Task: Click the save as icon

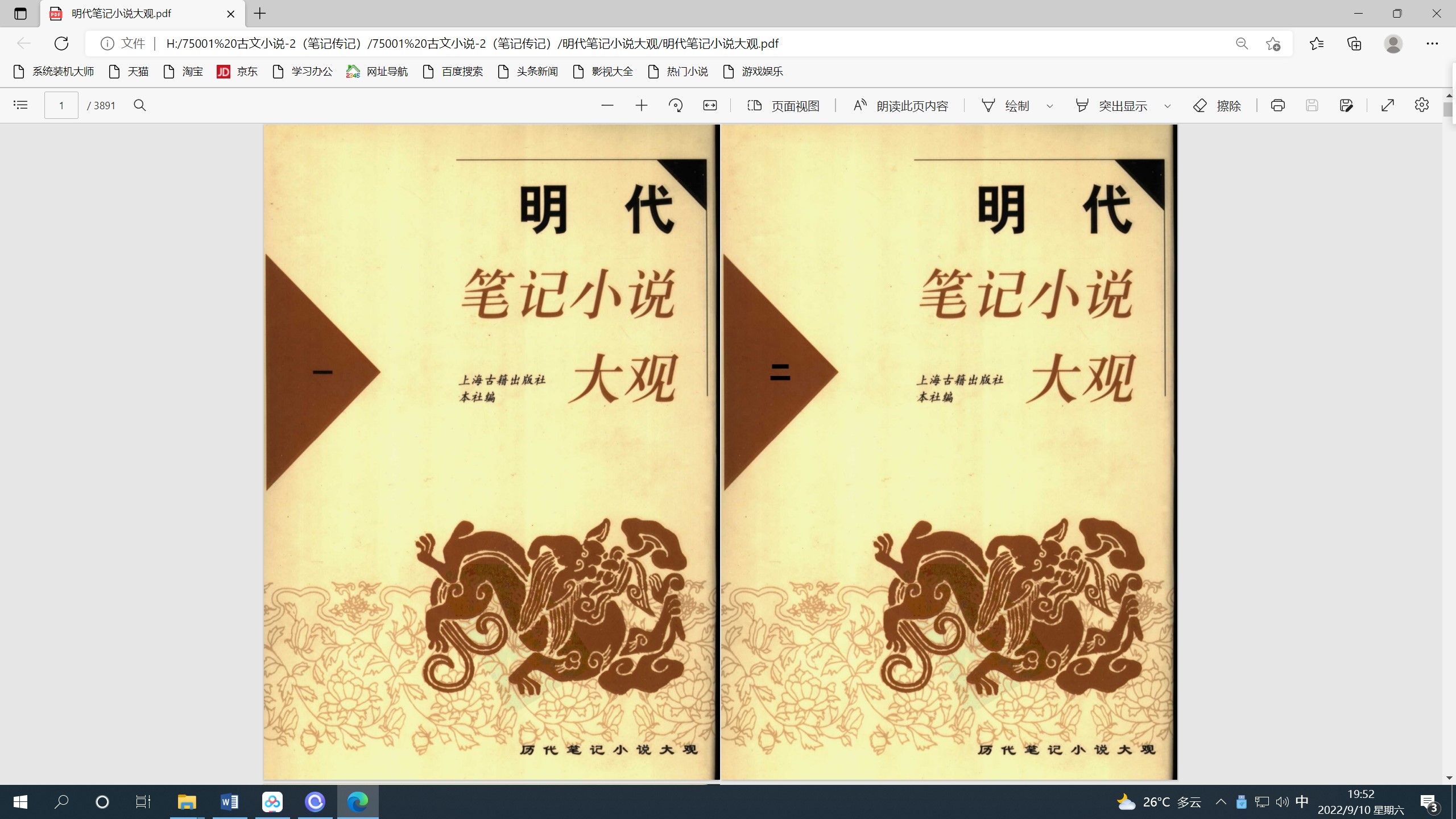Action: pyautogui.click(x=1346, y=105)
